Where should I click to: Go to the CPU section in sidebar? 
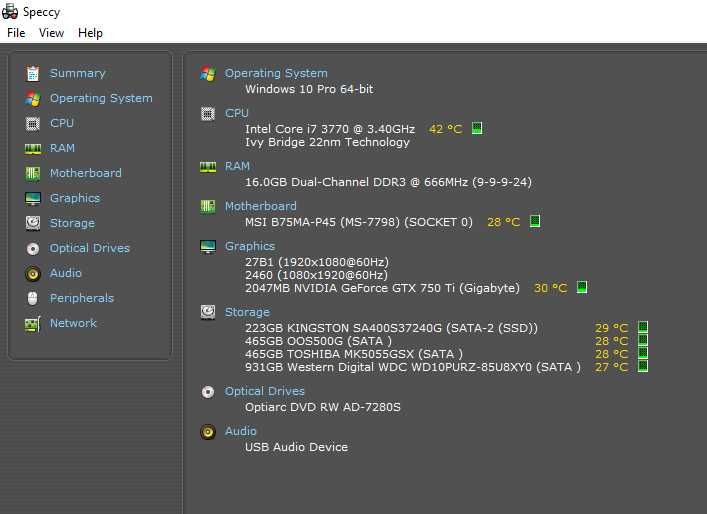pos(62,123)
